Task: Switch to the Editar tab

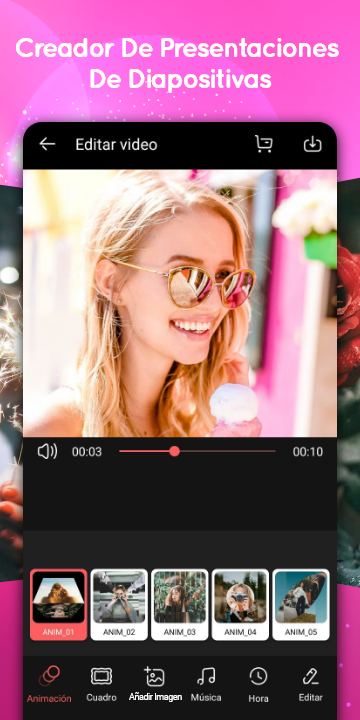Action: (310, 685)
